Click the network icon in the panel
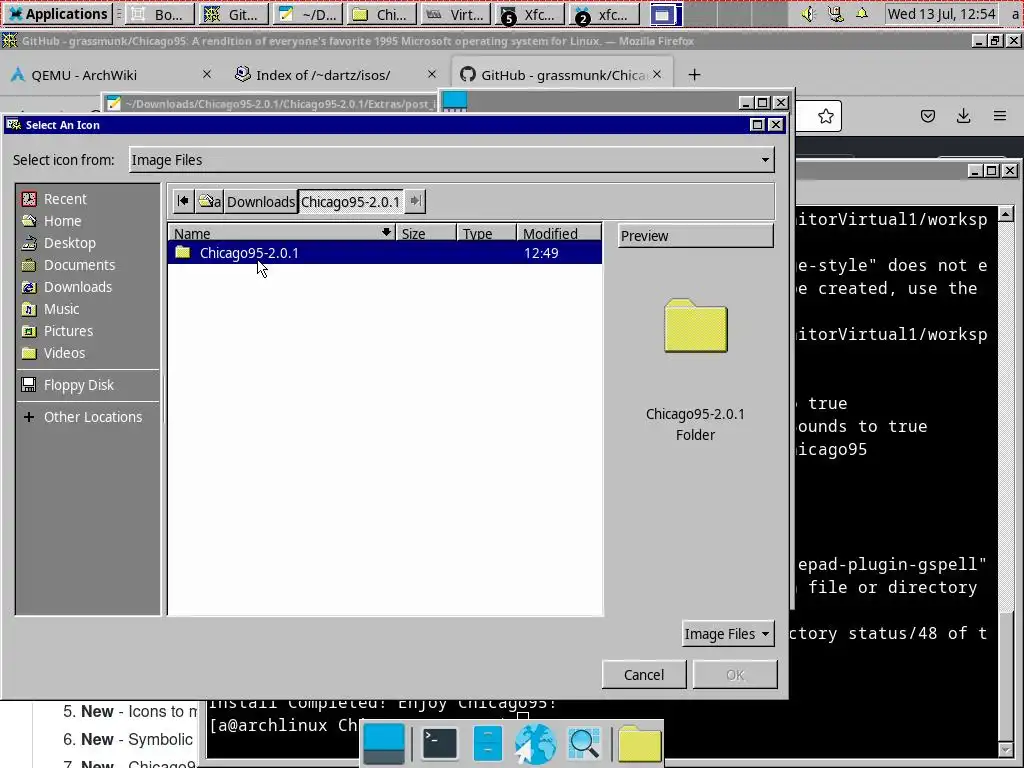The image size is (1024, 768). click(835, 14)
